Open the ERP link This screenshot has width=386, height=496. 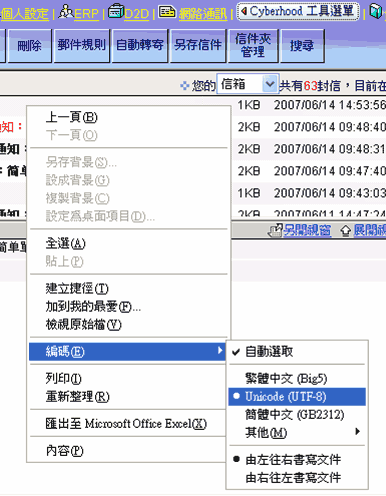click(x=86, y=14)
